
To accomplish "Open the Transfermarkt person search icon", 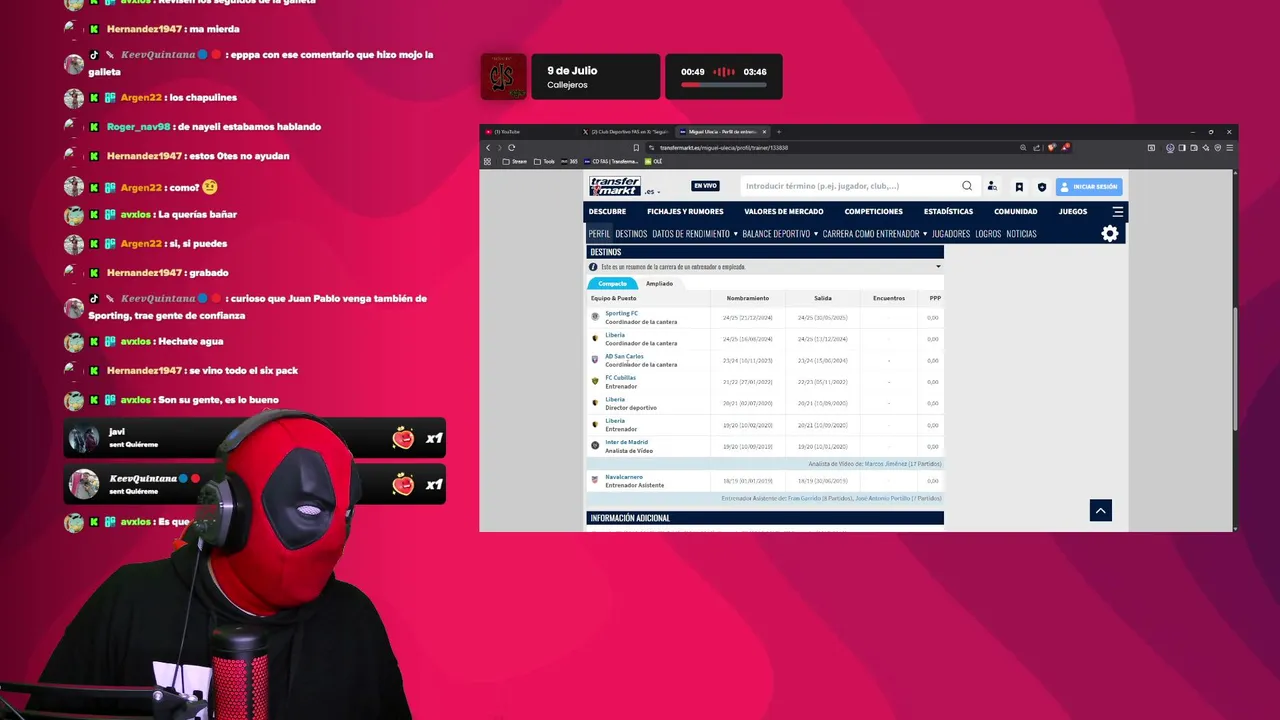I will (x=992, y=186).
